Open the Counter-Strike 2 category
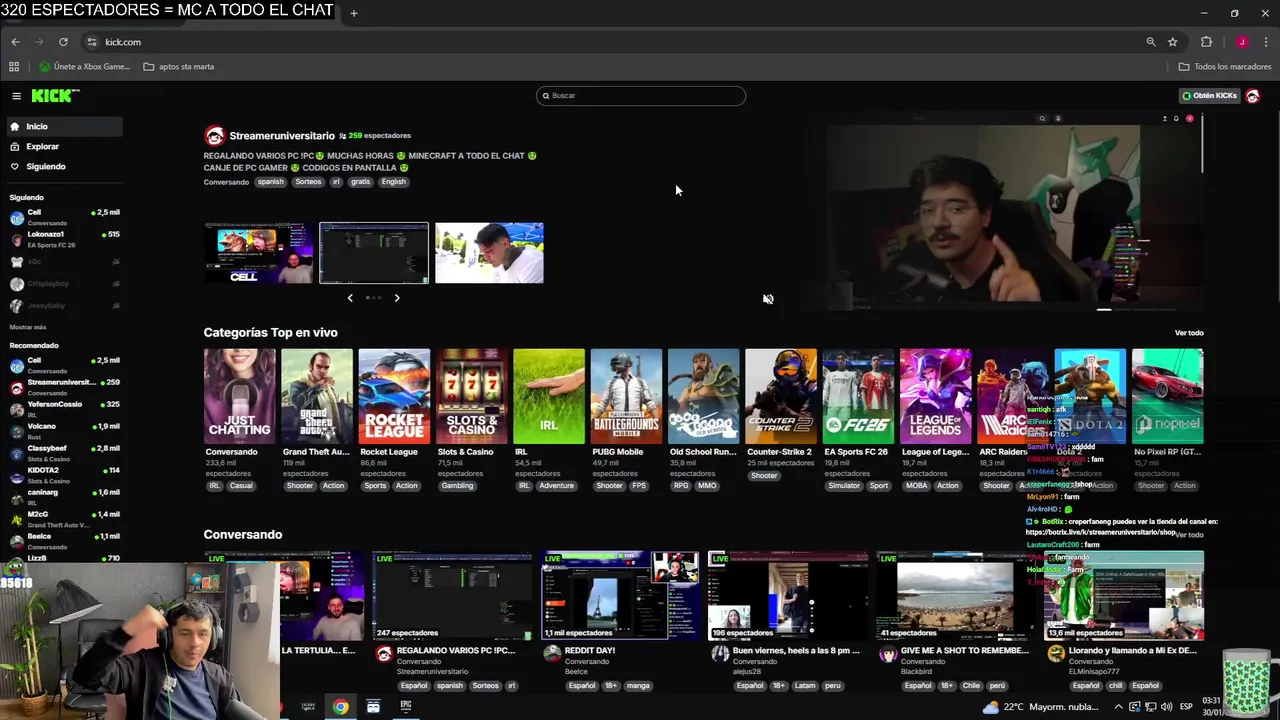1280x720 pixels. point(781,396)
